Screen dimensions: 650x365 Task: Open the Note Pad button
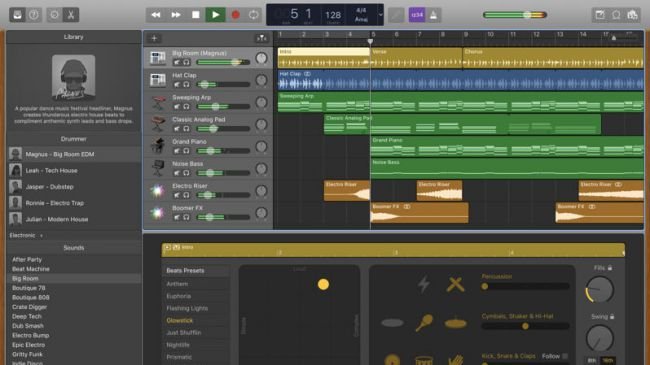600,15
